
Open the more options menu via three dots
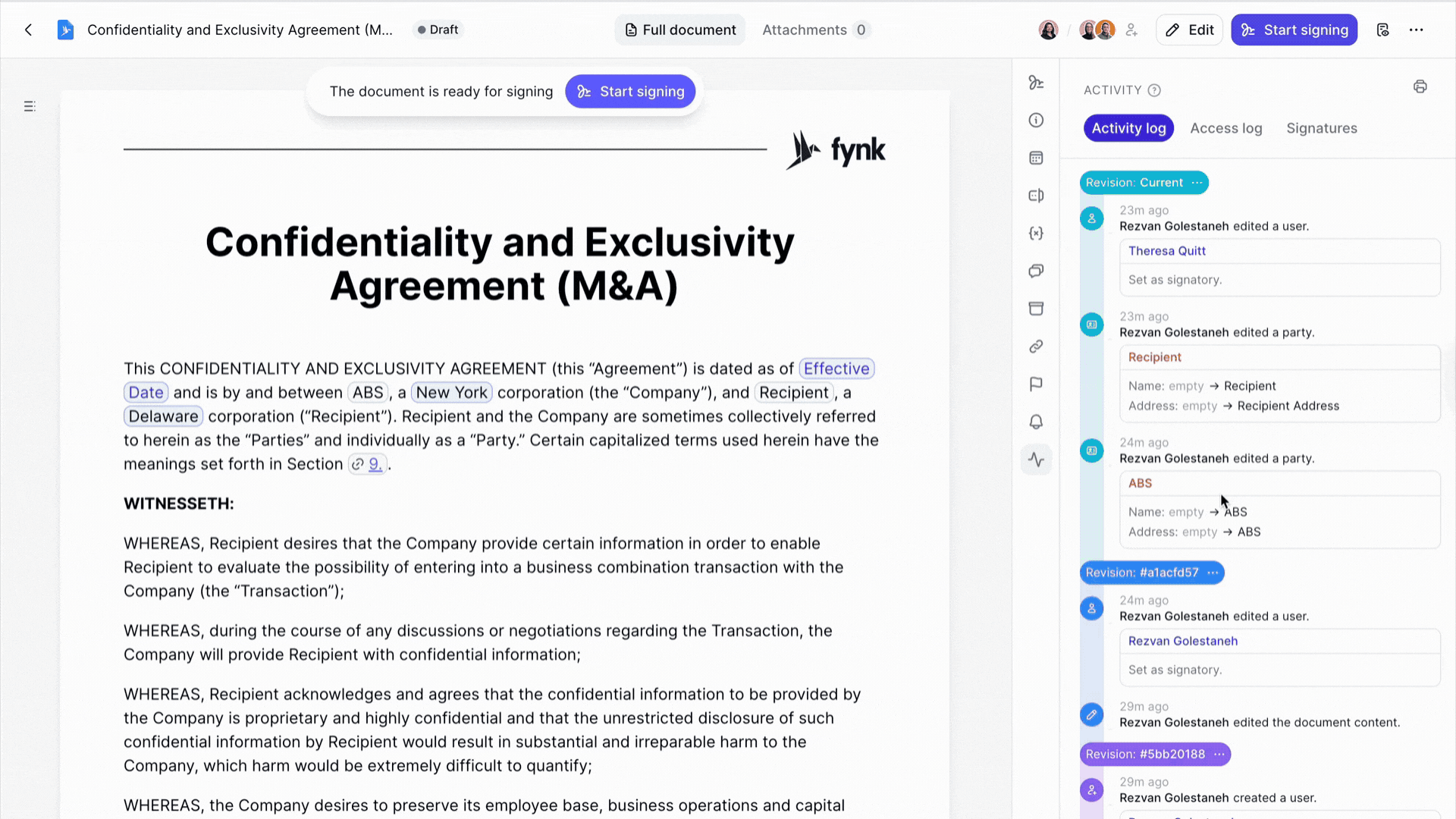[1418, 30]
